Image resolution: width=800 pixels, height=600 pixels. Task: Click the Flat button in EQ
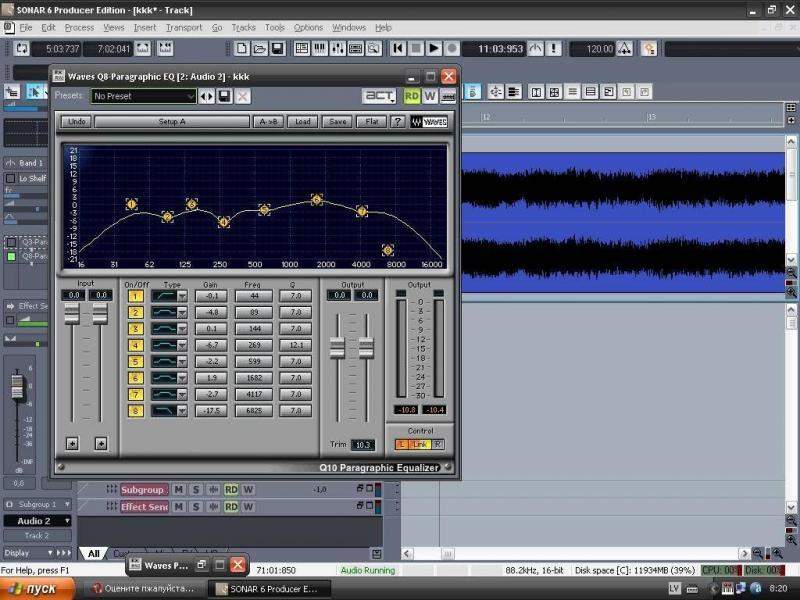coord(370,122)
